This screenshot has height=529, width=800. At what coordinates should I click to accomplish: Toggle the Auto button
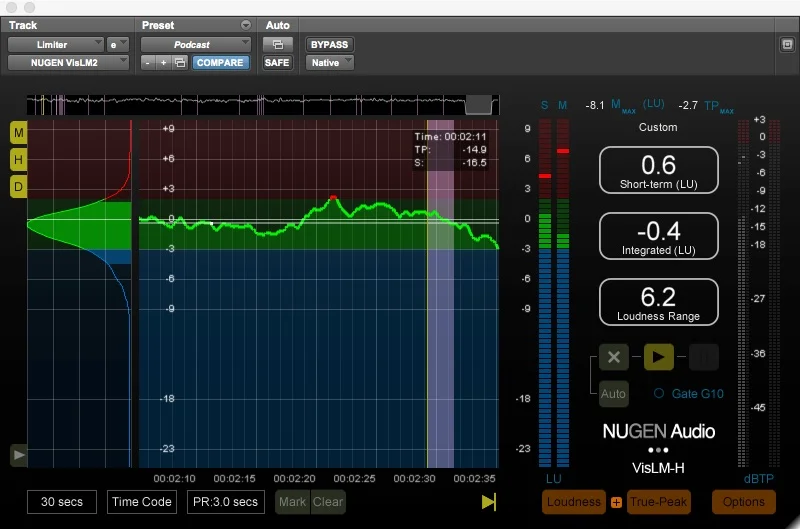pyautogui.click(x=613, y=394)
